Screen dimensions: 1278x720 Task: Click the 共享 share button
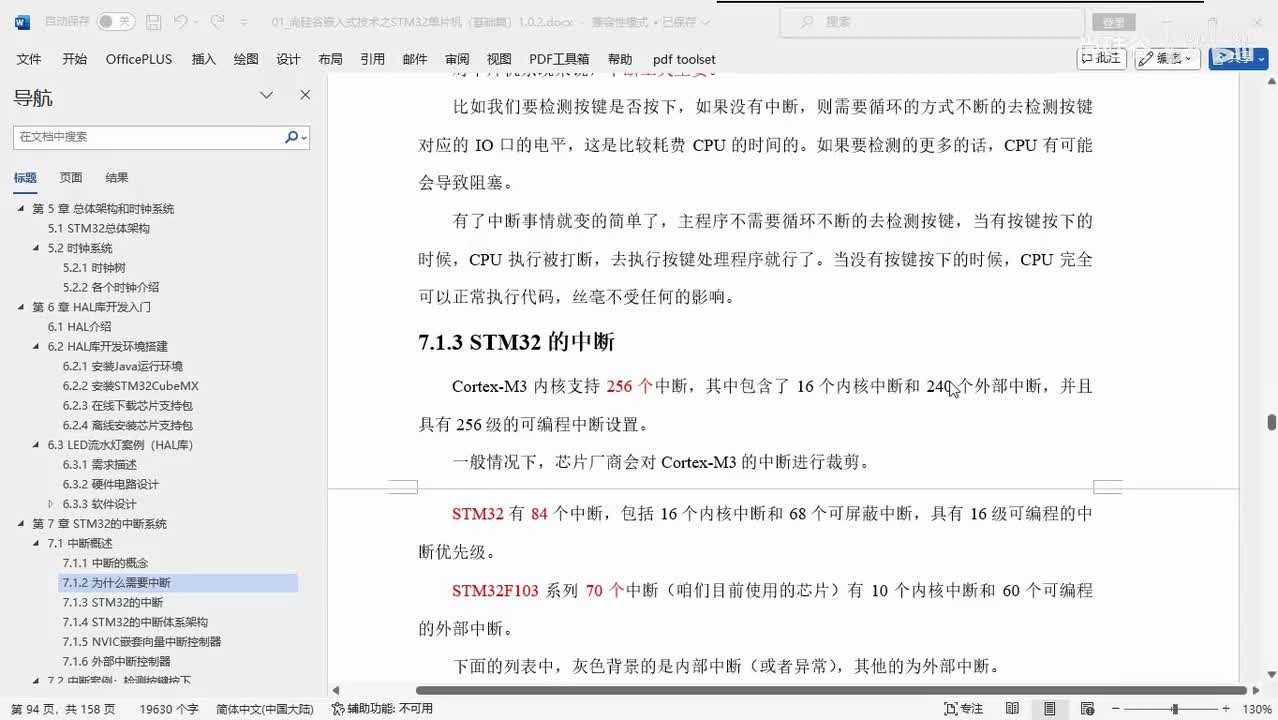[x=1238, y=58]
